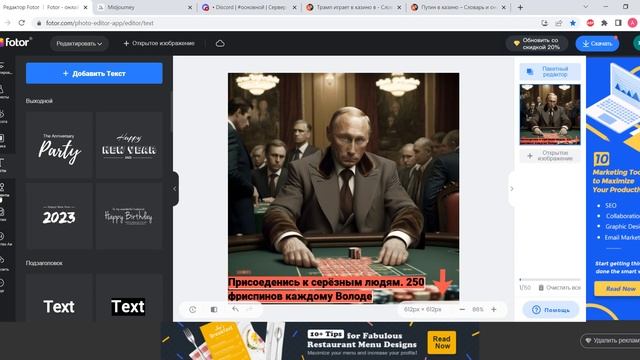Choose the Party text template

(59, 146)
